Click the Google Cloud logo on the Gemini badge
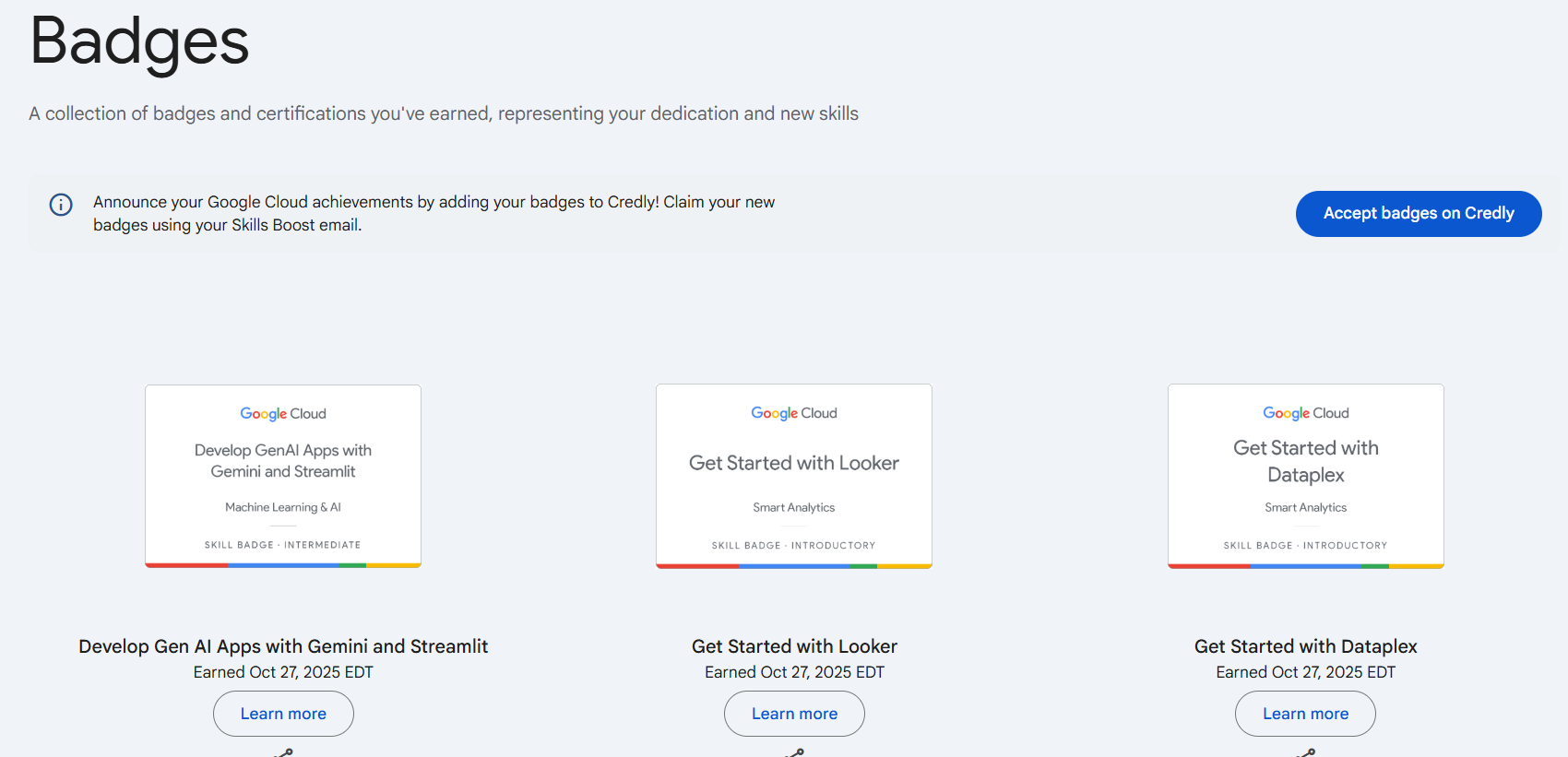The width and height of the screenshot is (1568, 757). click(282, 413)
